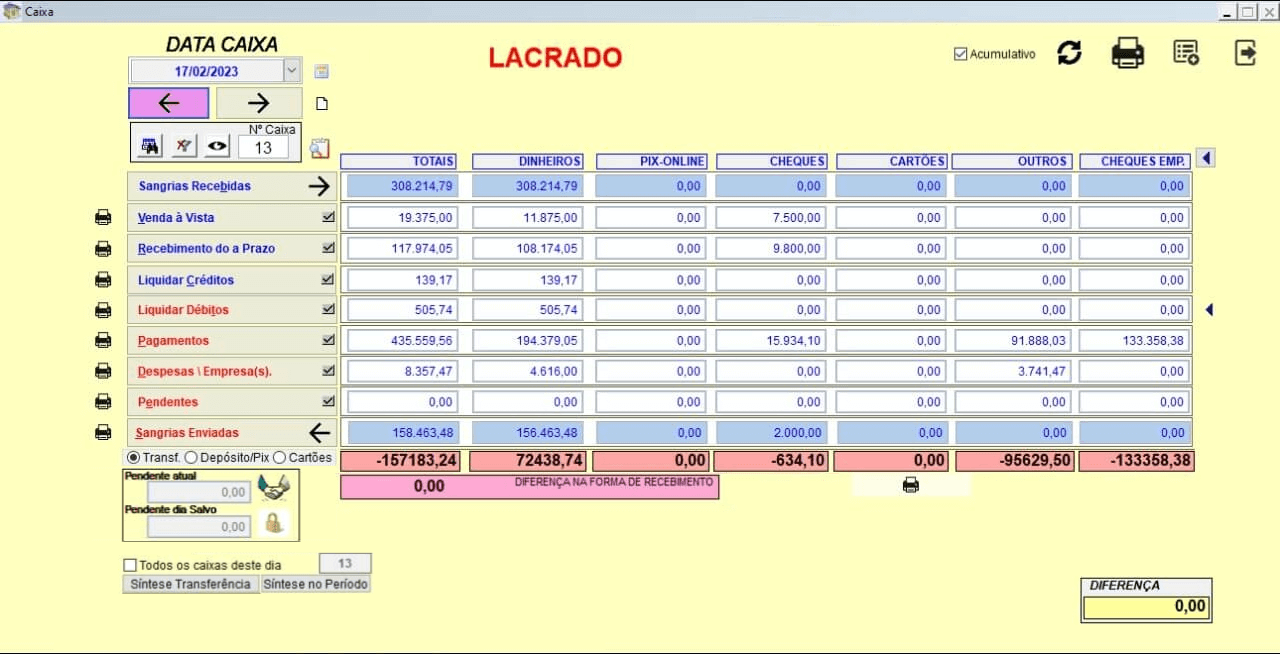Click the handshake icon beside Pendente atual
Image resolution: width=1280 pixels, height=654 pixels.
click(x=273, y=488)
